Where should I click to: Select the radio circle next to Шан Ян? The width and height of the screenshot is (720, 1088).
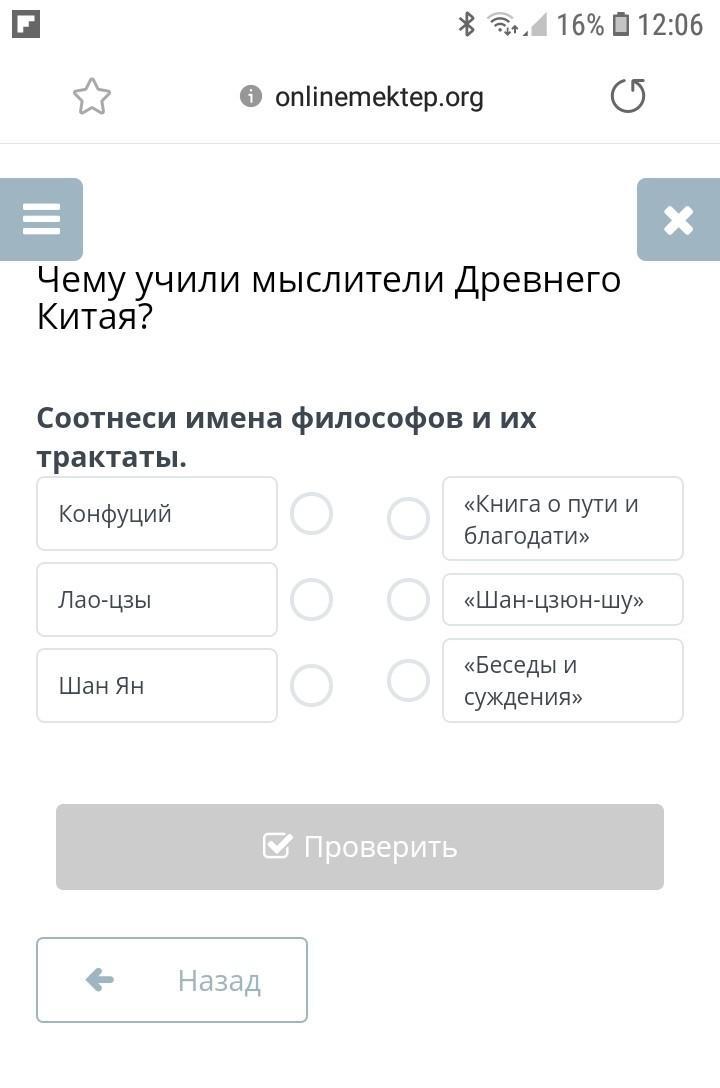pos(311,686)
